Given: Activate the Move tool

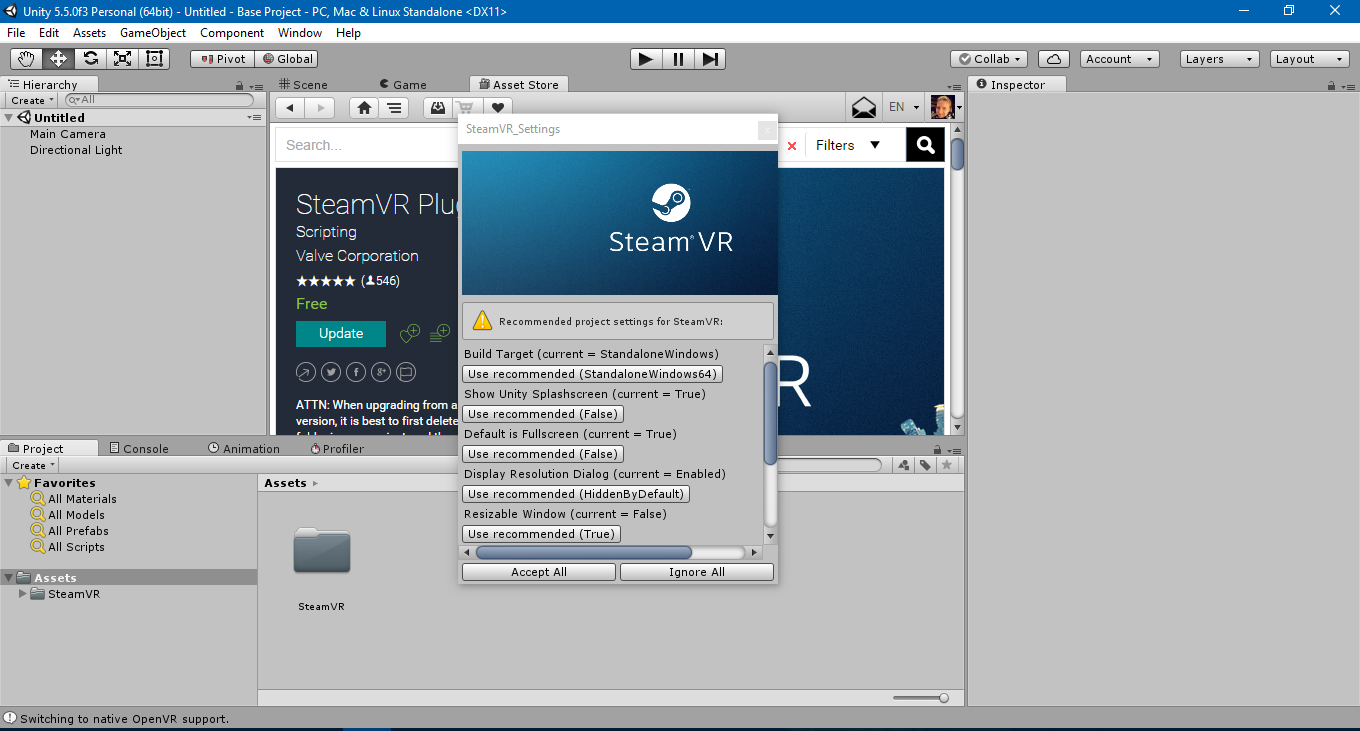Looking at the screenshot, I should [x=57, y=58].
